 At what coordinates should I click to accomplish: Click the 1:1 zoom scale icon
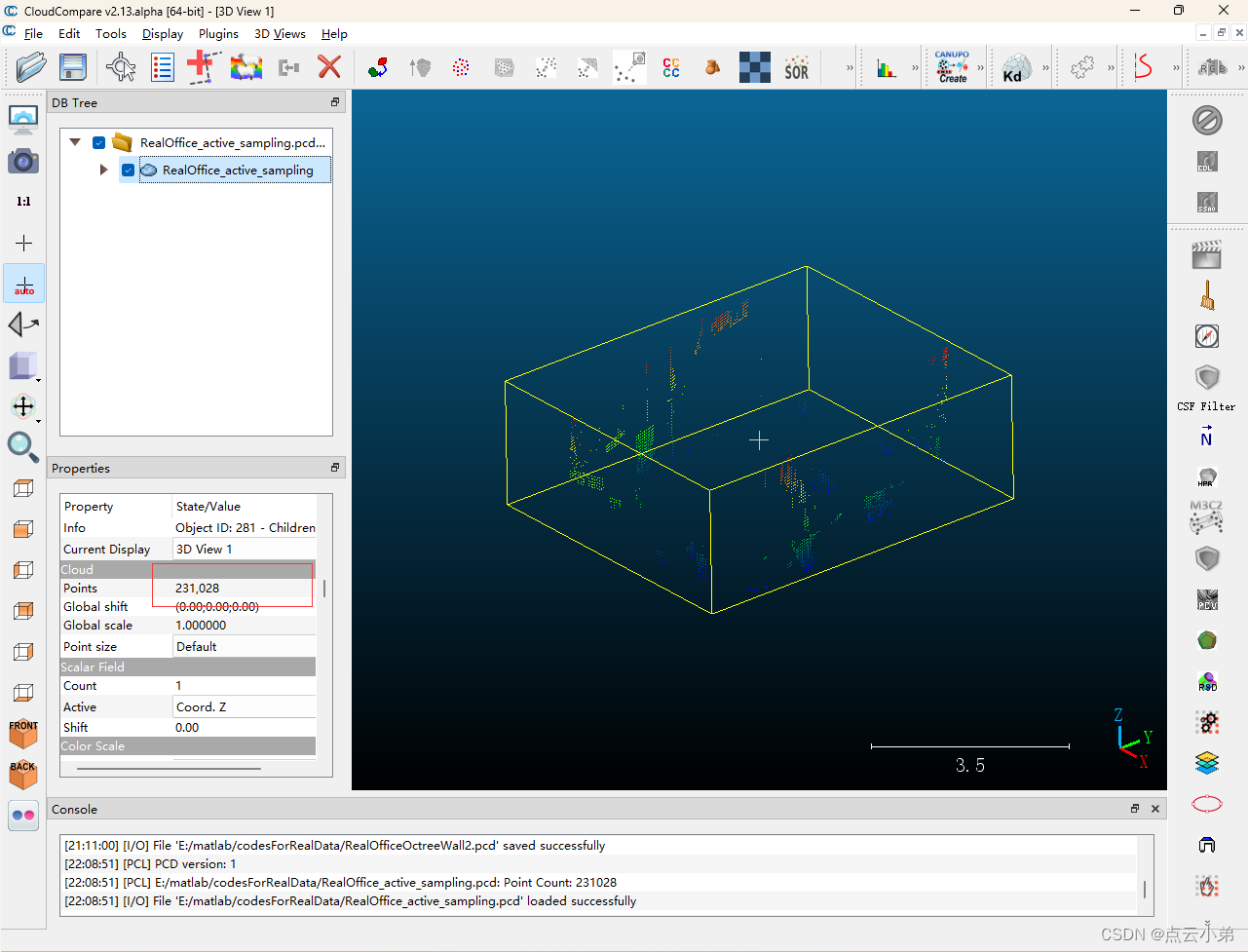(23, 202)
